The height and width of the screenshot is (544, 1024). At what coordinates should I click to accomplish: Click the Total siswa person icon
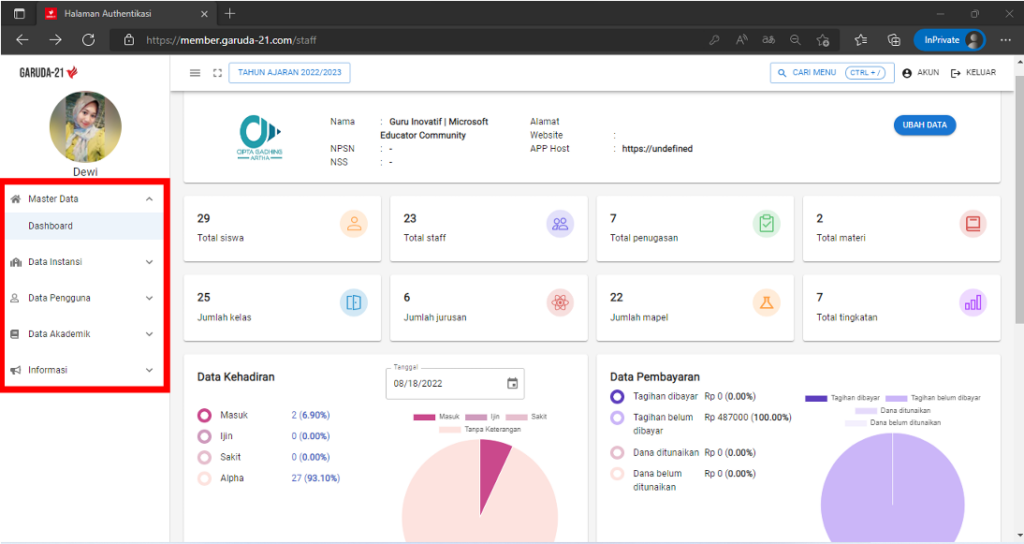pyautogui.click(x=353, y=223)
